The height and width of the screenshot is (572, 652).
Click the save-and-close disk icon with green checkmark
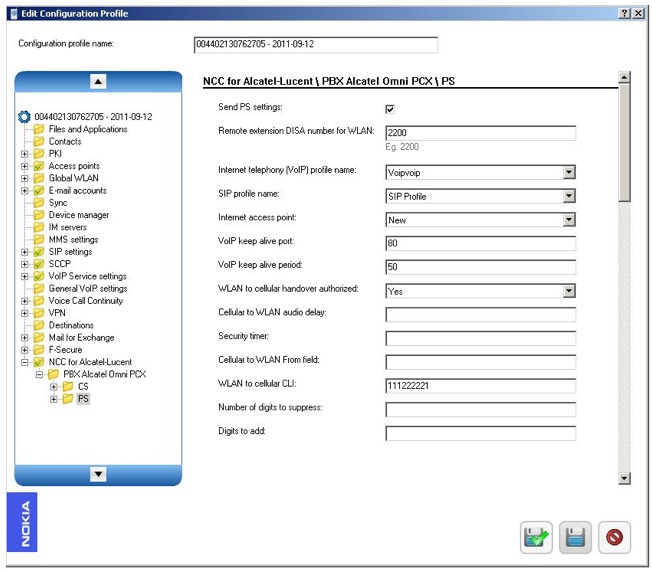(x=537, y=537)
